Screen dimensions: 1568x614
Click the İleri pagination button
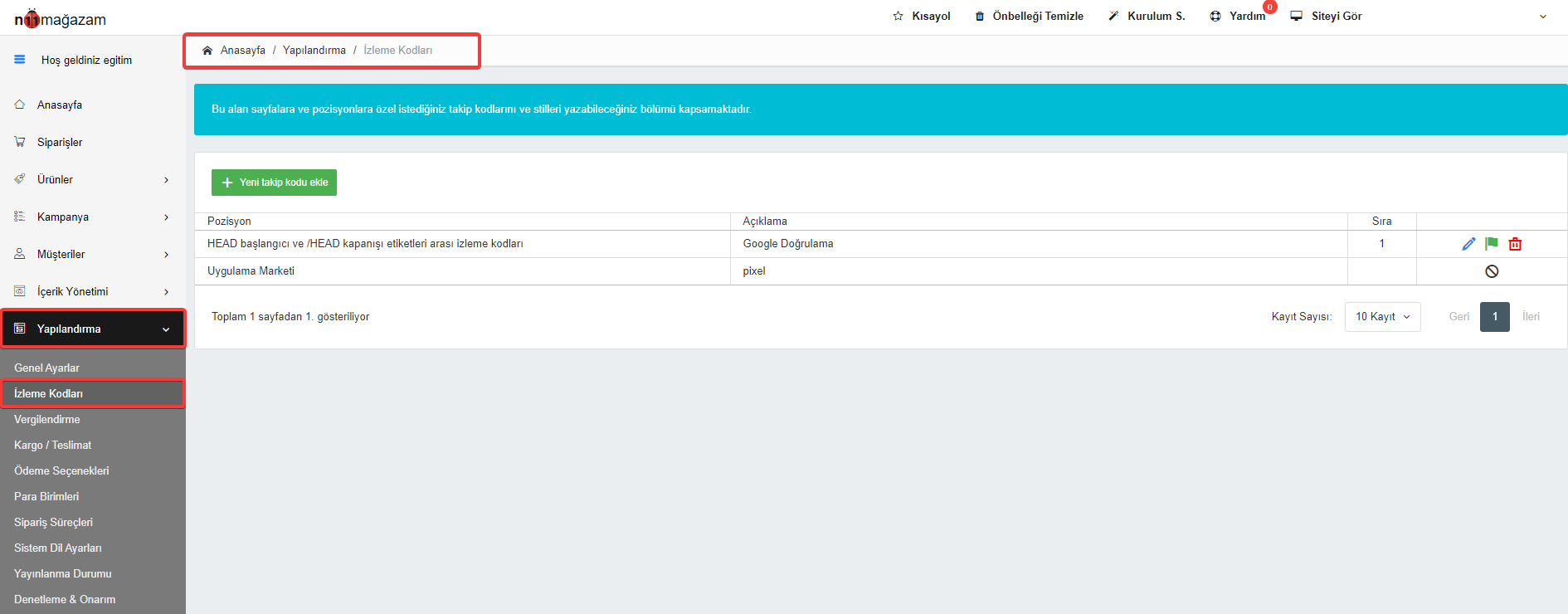[1531, 317]
